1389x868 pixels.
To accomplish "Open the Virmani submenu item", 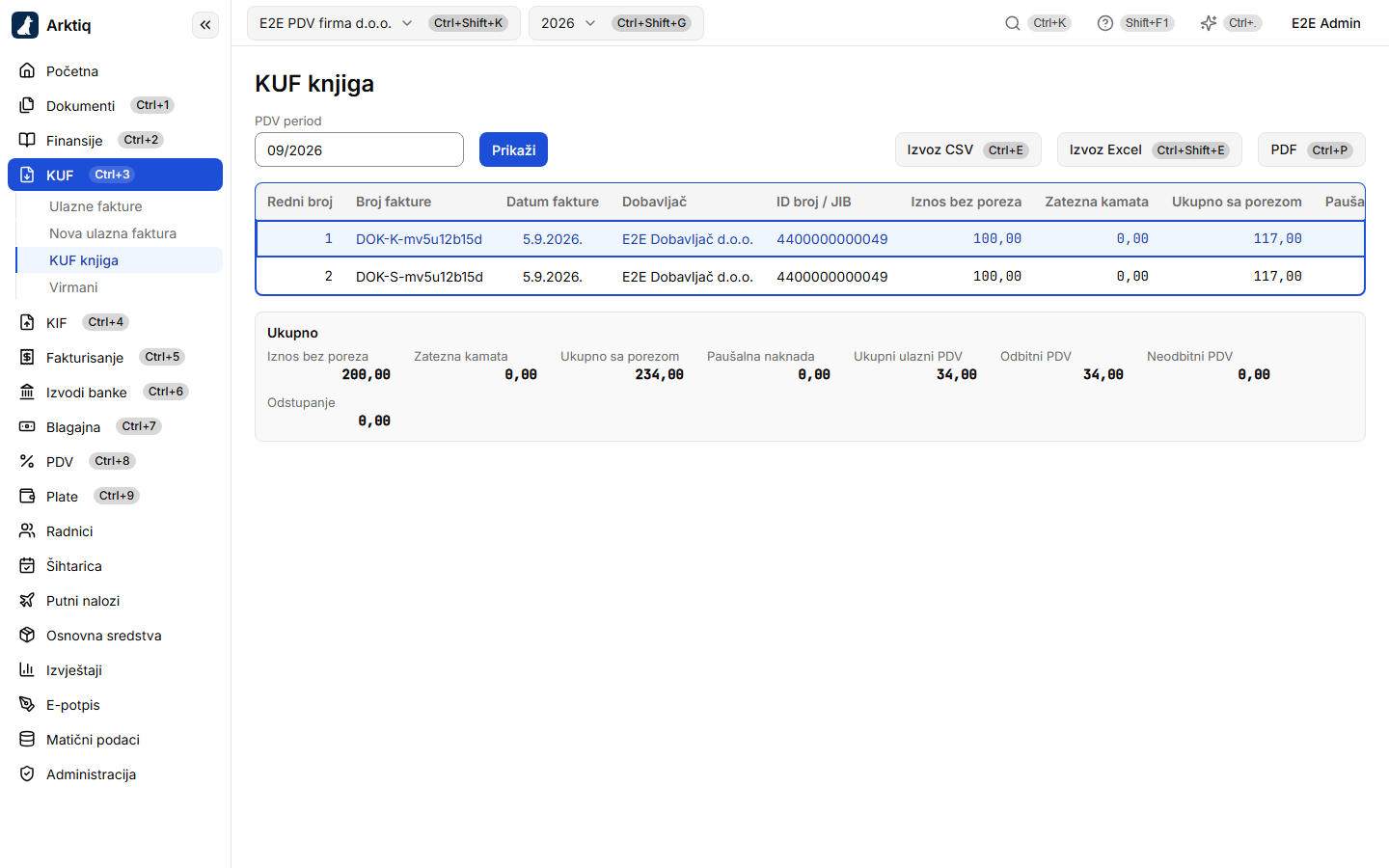I will pos(73,287).
